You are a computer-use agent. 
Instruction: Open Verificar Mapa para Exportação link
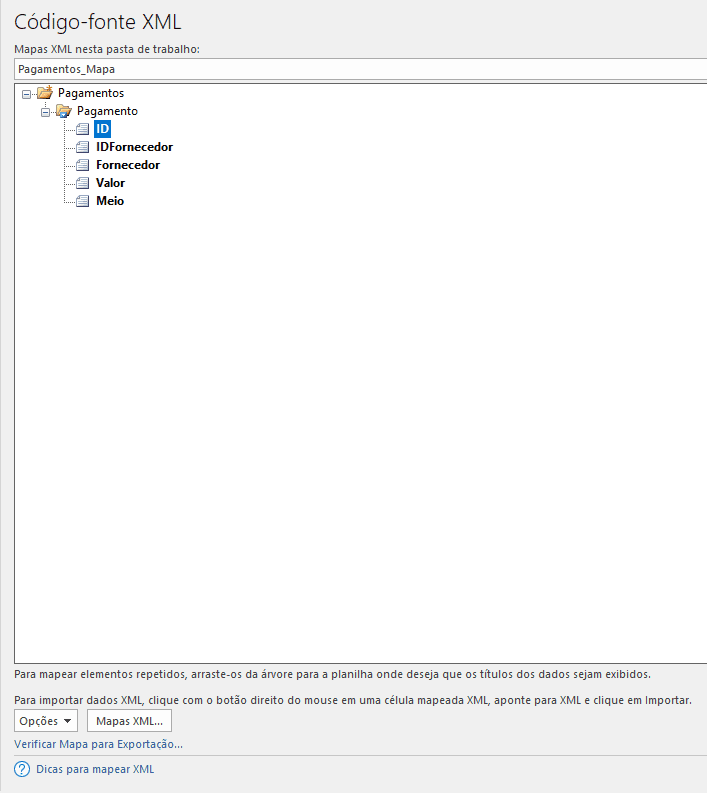(x=98, y=744)
